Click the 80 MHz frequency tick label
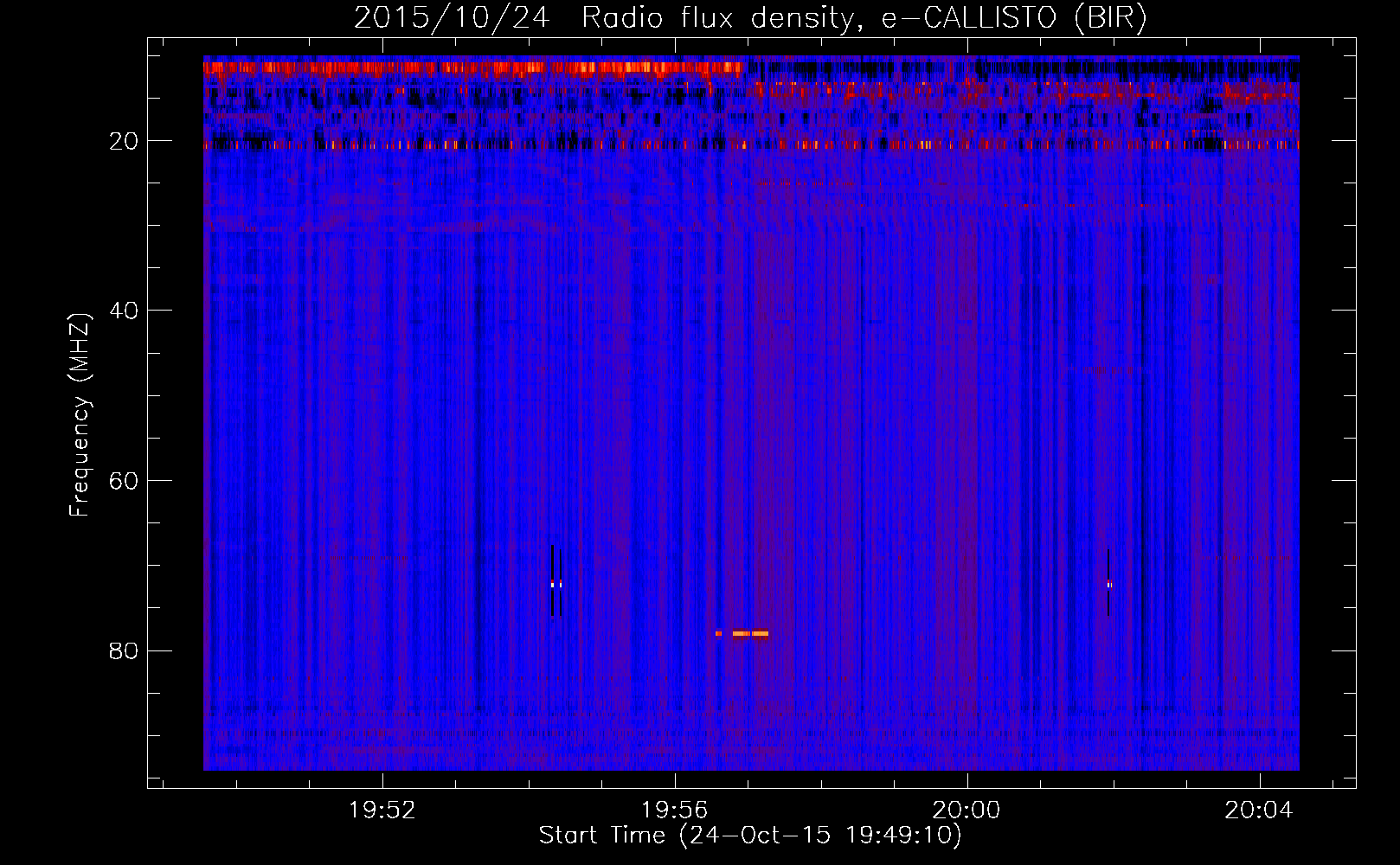This screenshot has height=865, width=1400. click(125, 650)
